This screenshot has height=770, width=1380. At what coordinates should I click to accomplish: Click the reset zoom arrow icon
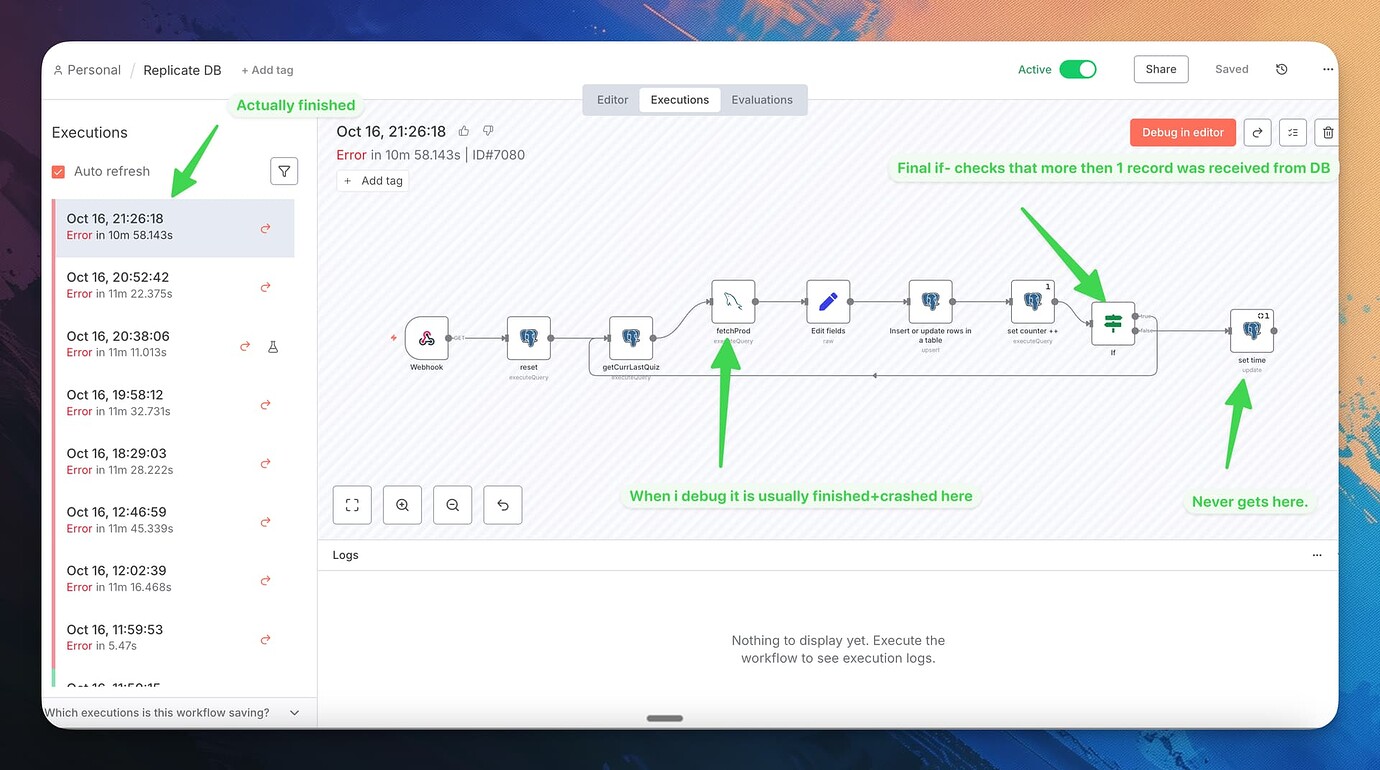(502, 505)
